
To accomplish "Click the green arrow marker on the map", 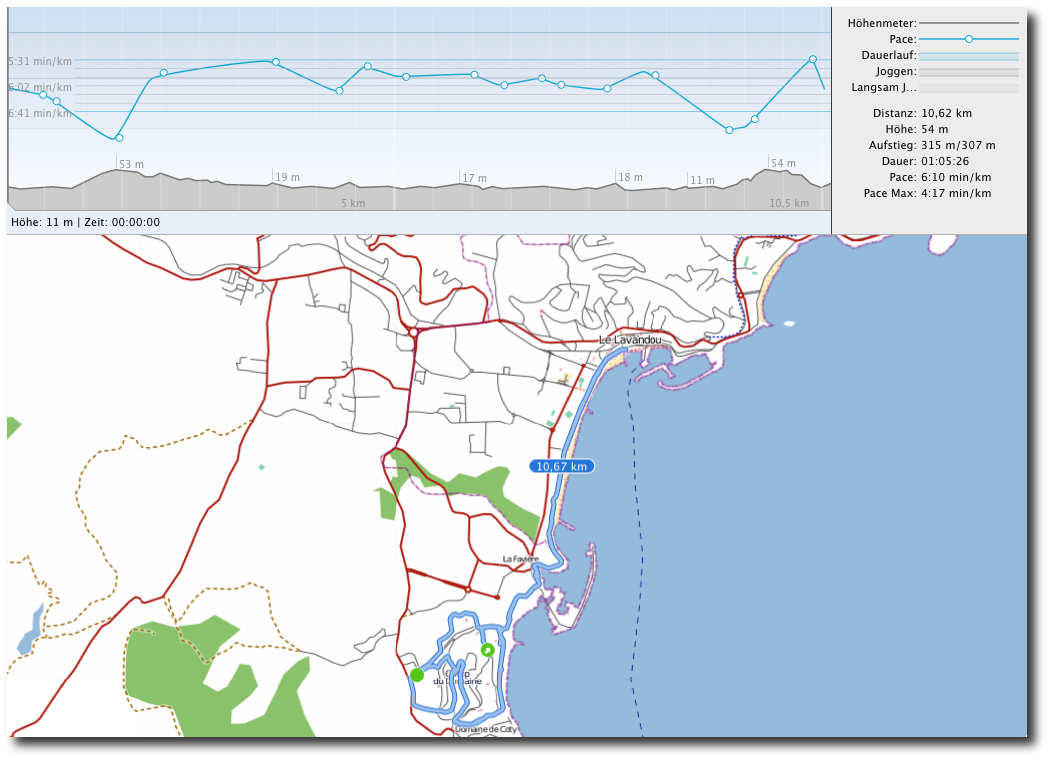I will pos(488,649).
